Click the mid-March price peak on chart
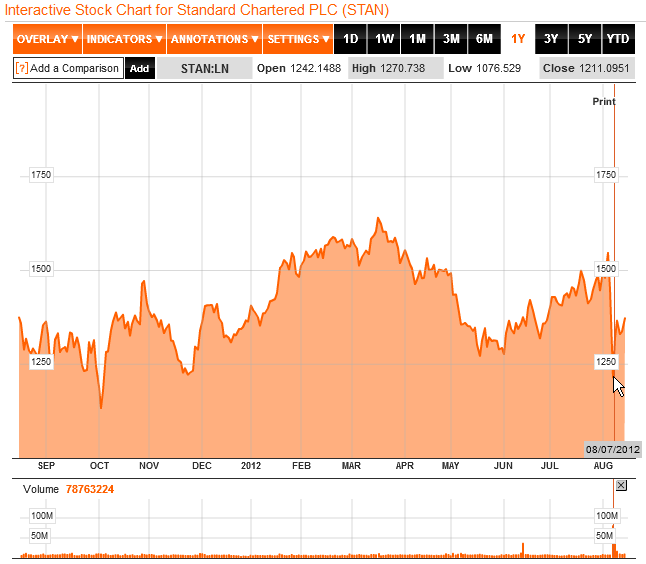Viewport: 646px width, 564px height. pos(378,218)
